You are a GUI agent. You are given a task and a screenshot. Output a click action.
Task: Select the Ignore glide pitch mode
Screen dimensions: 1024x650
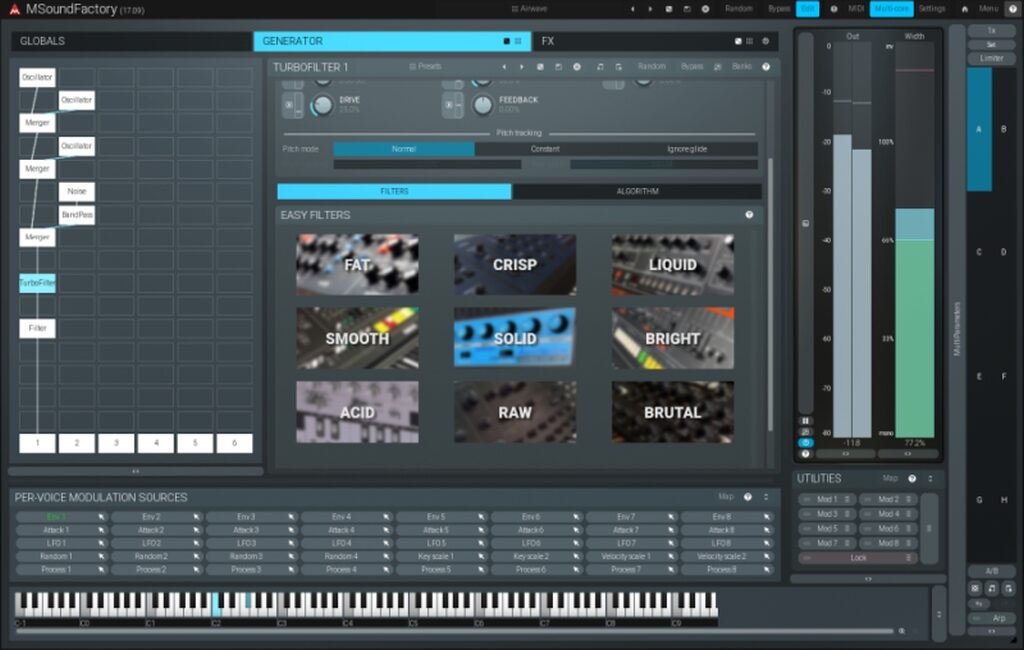[687, 149]
